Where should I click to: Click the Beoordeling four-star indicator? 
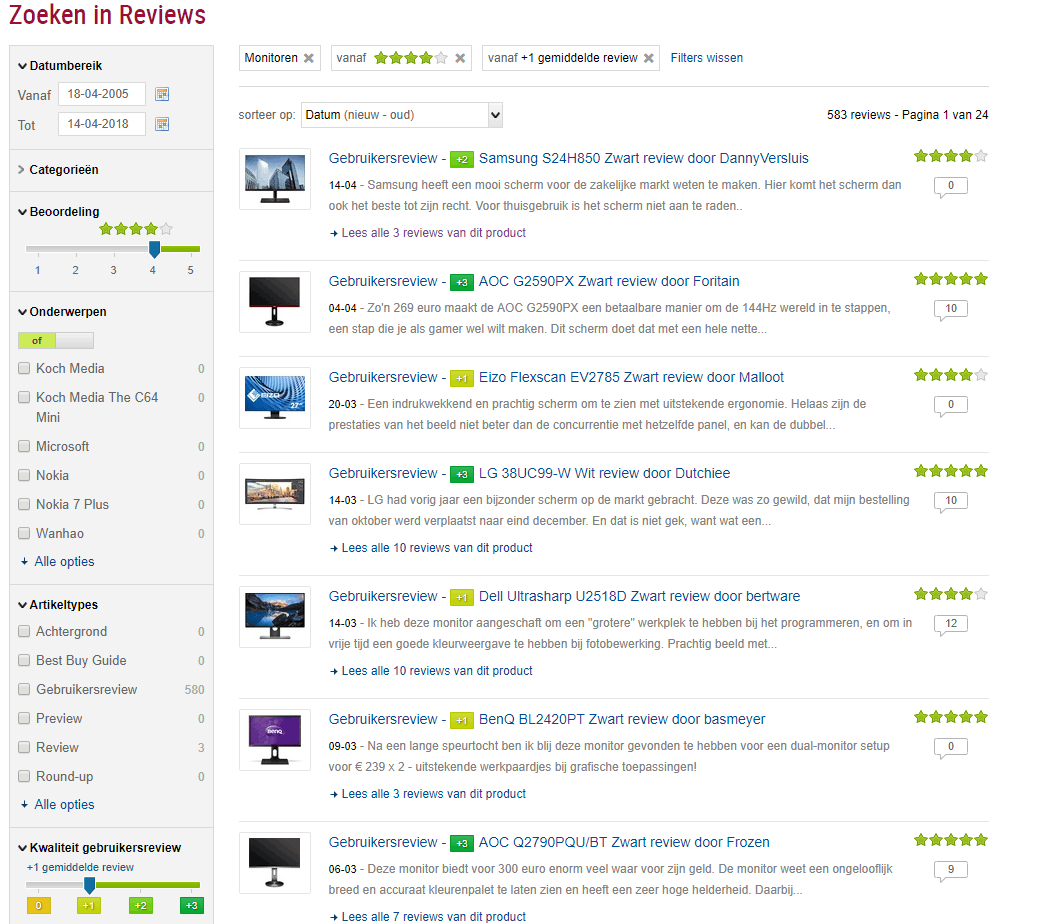click(136, 229)
